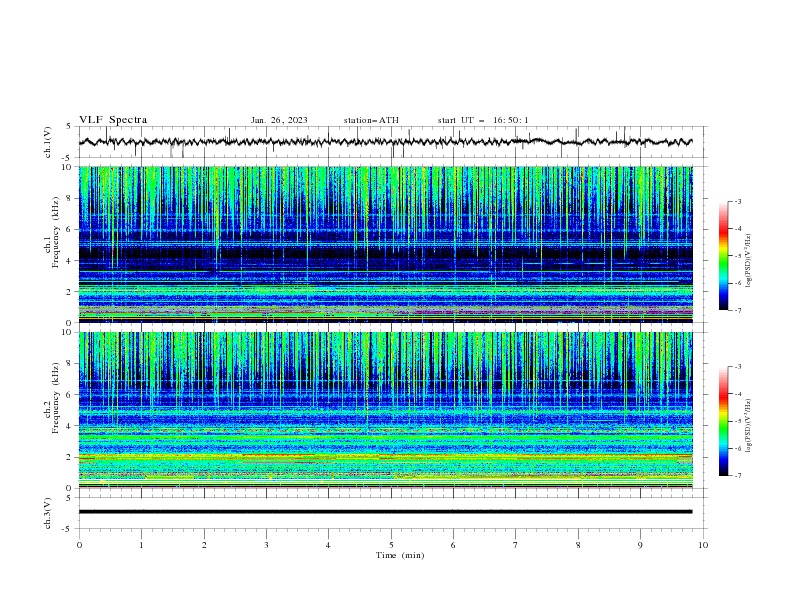This screenshot has height=612, width=792.
Task: Click time axis tick label "3"
Action: [266, 545]
